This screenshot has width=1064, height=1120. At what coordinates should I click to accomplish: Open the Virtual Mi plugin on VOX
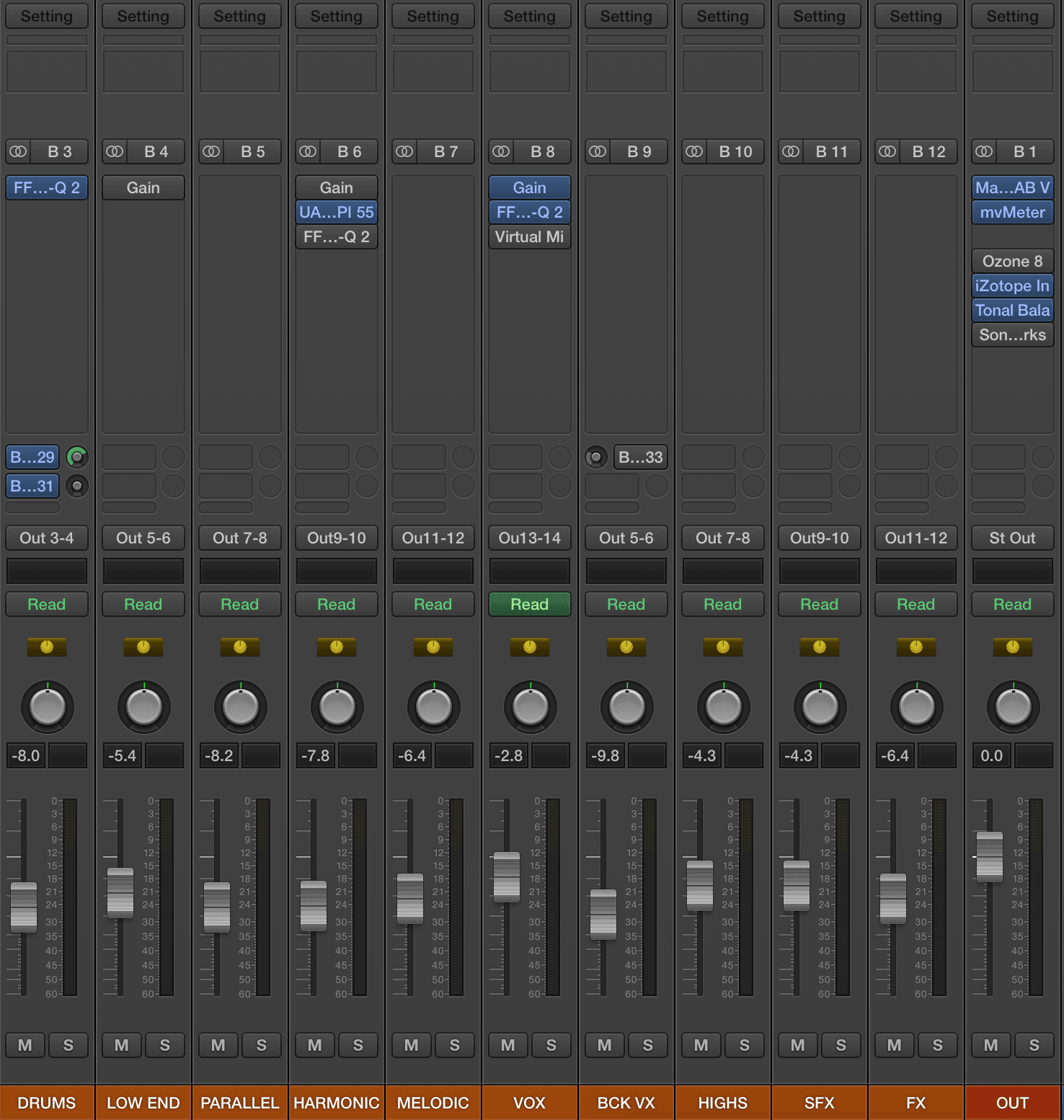[x=530, y=237]
